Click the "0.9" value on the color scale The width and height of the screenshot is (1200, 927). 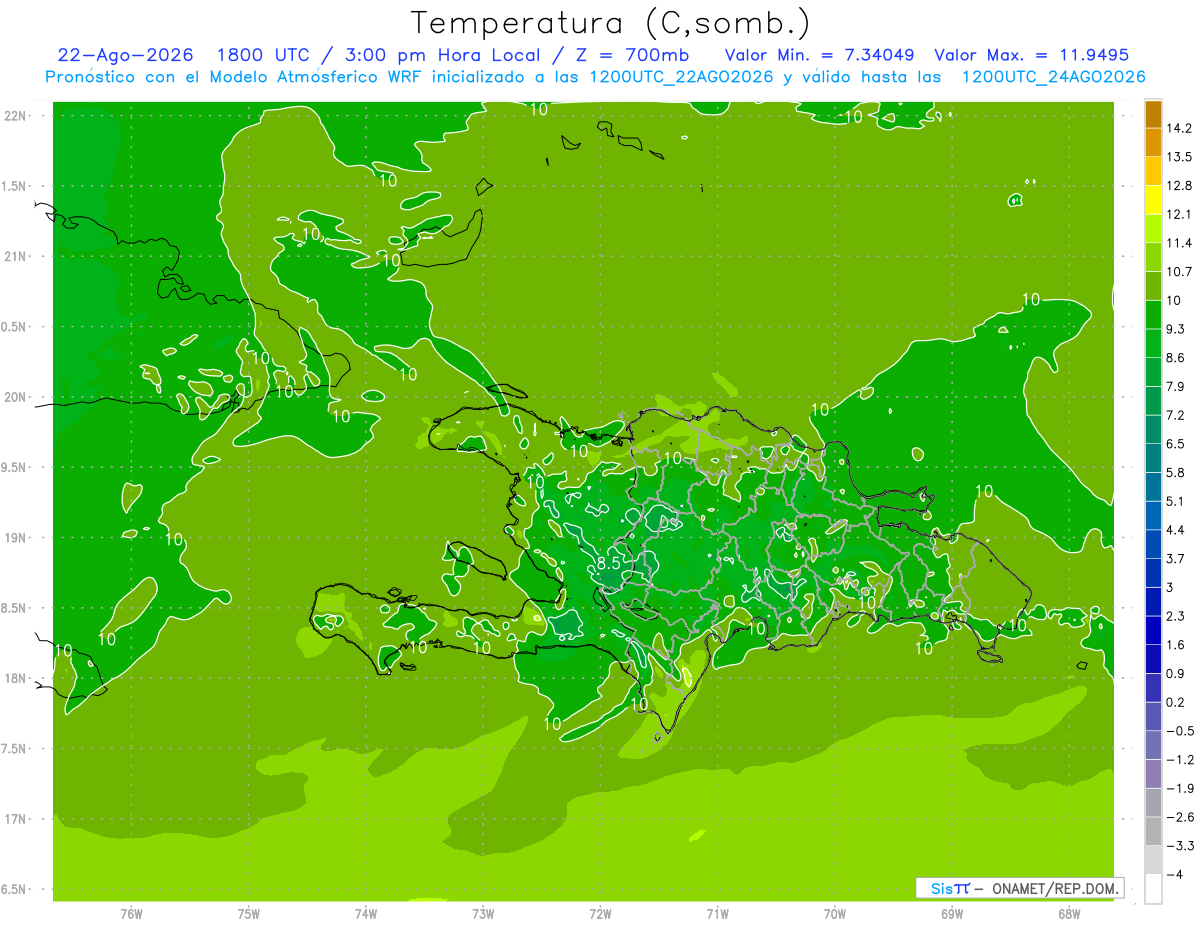(x=1175, y=673)
